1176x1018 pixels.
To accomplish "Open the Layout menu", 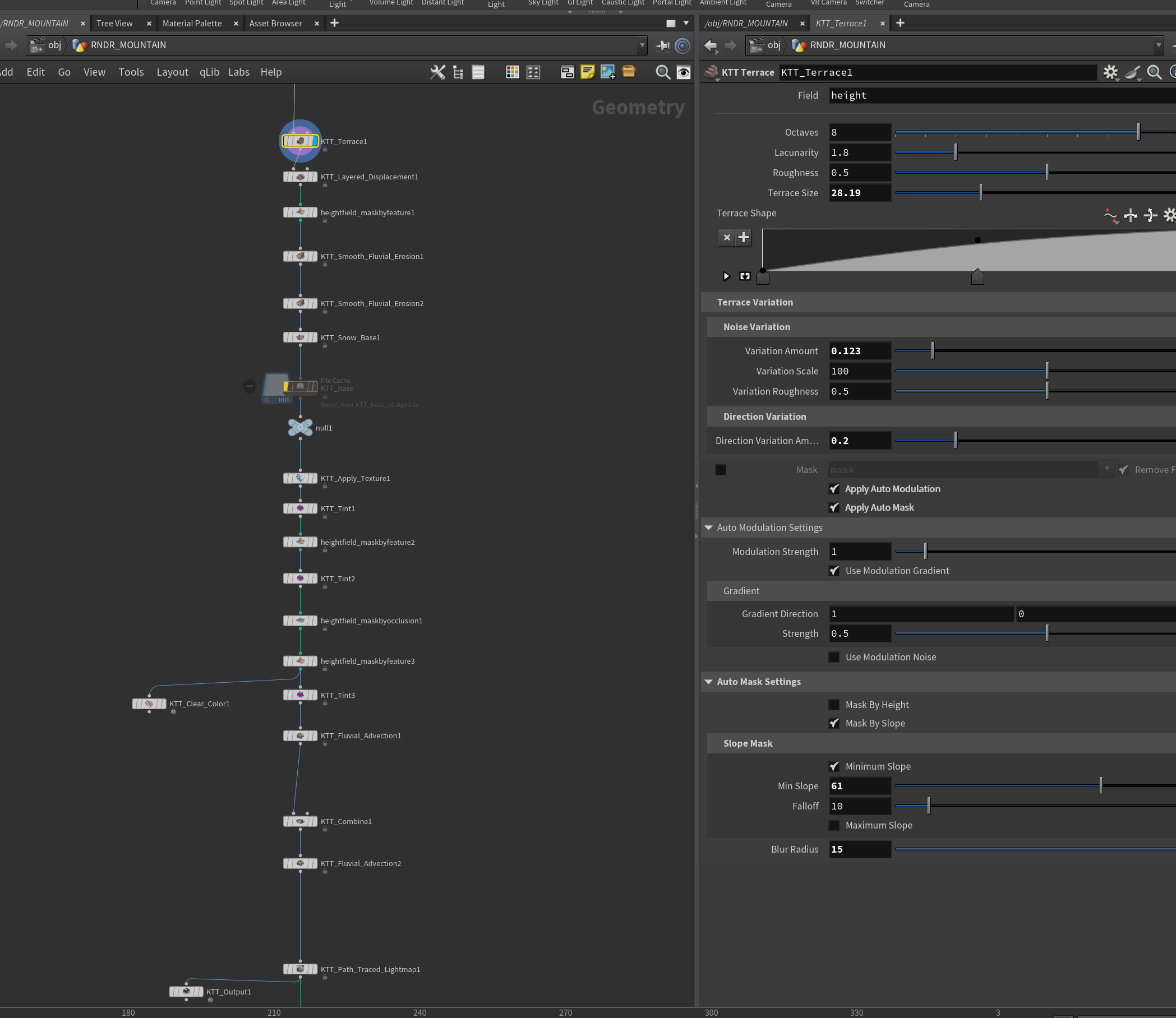I will (172, 72).
